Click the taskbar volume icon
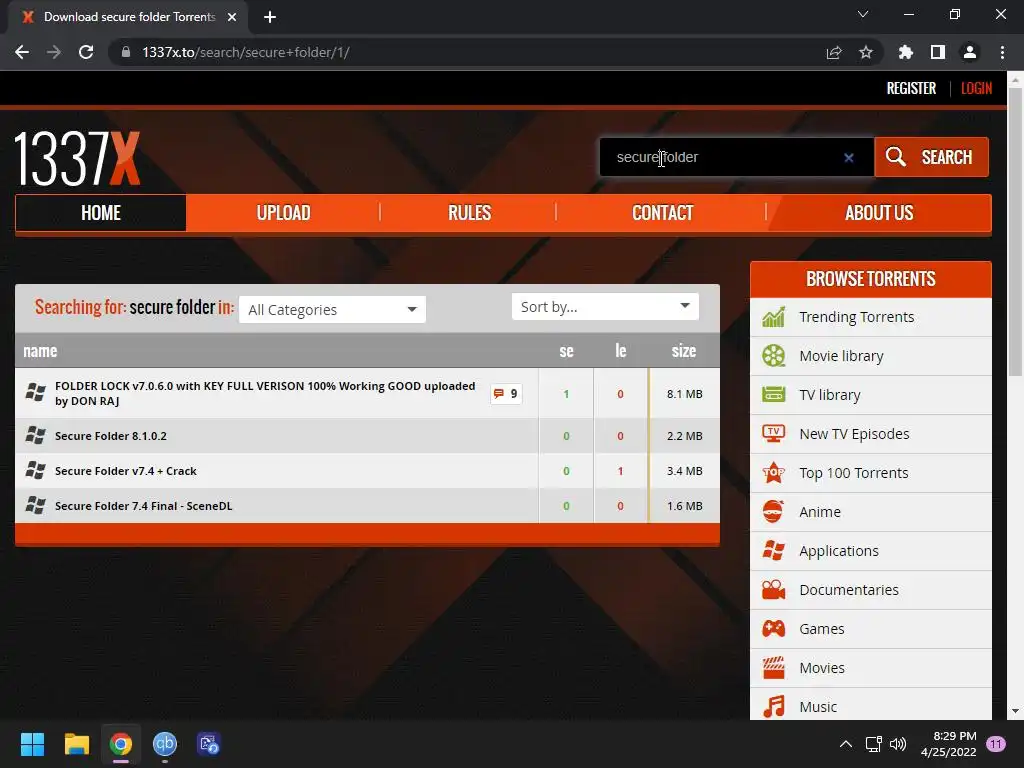This screenshot has width=1024, height=768. pyautogui.click(x=899, y=744)
